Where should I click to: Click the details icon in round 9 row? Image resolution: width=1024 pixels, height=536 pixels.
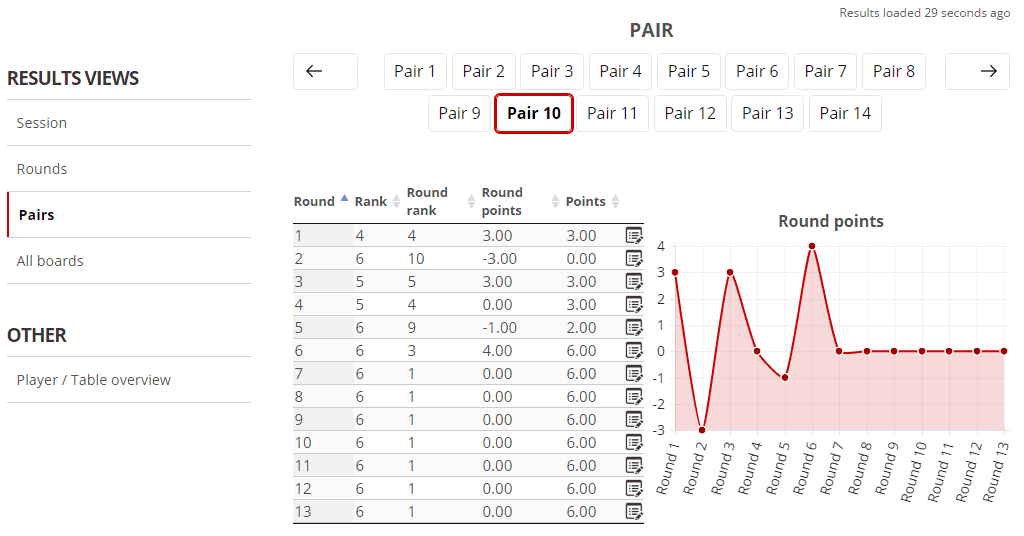click(x=634, y=420)
